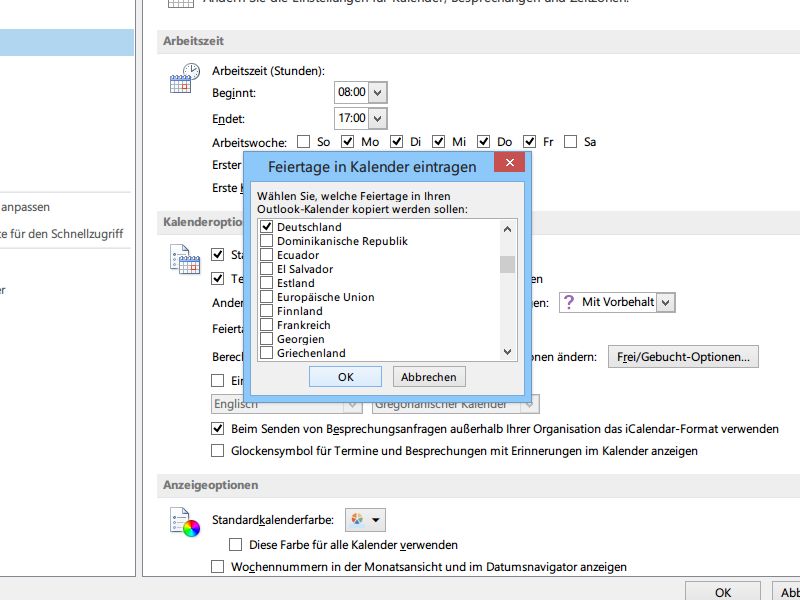Screen dimensions: 800x600
Task: Click the Endet 17:00 time field
Action: coord(352,118)
